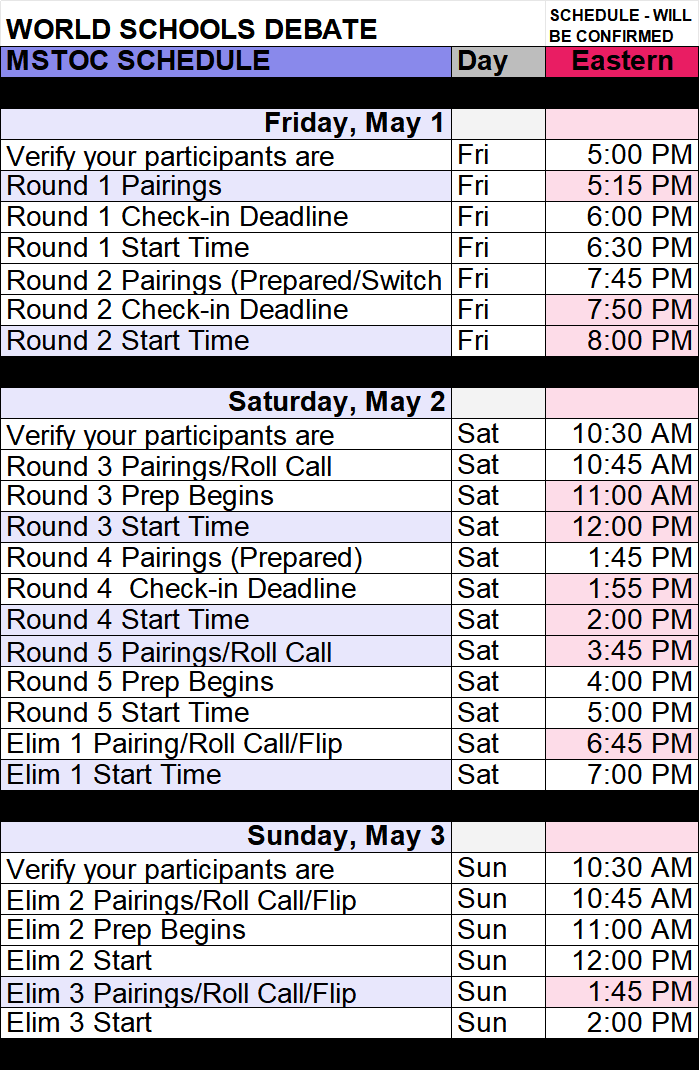
Task: Click the Day column header
Action: (x=497, y=61)
